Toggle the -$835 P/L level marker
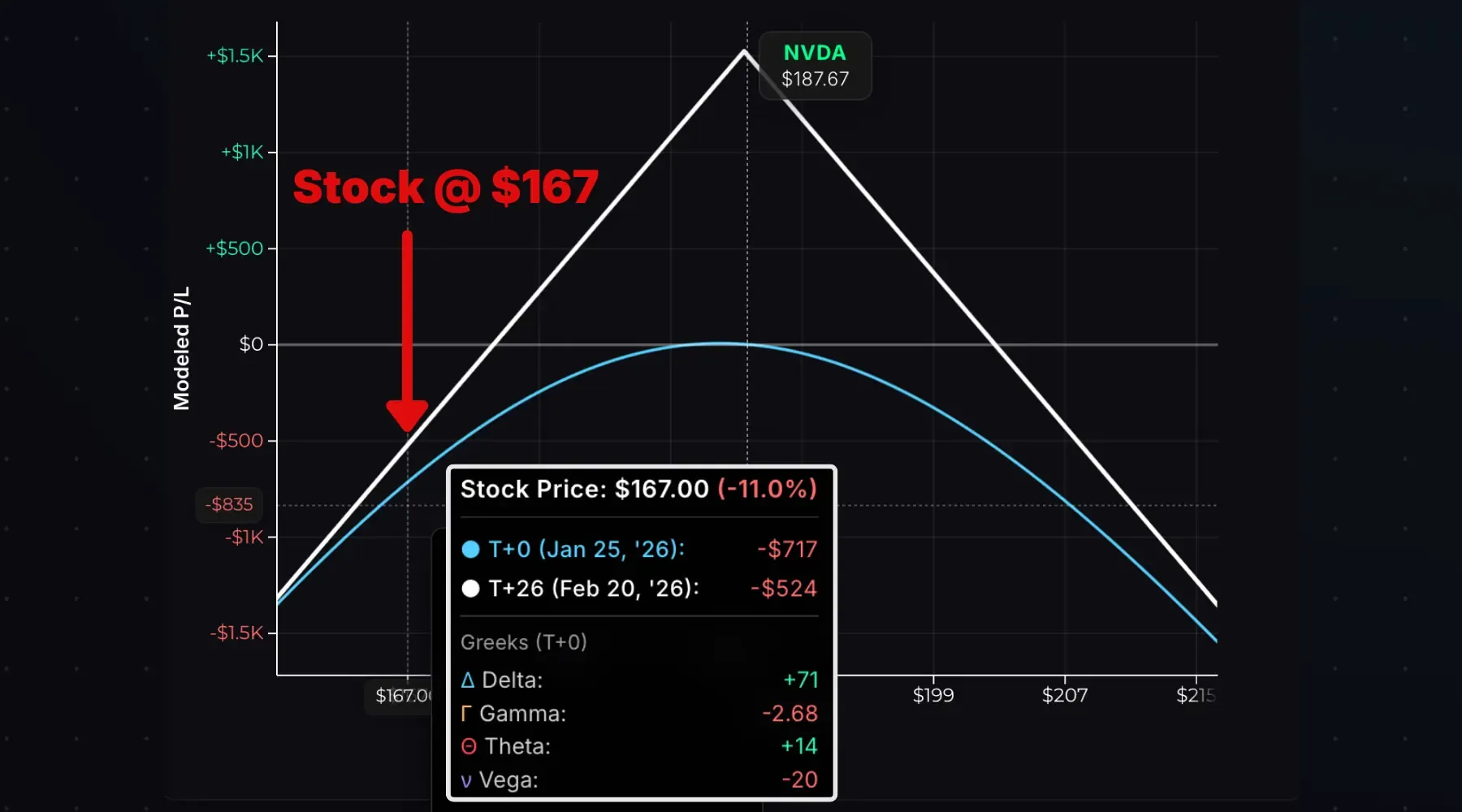The height and width of the screenshot is (812, 1462). click(229, 504)
